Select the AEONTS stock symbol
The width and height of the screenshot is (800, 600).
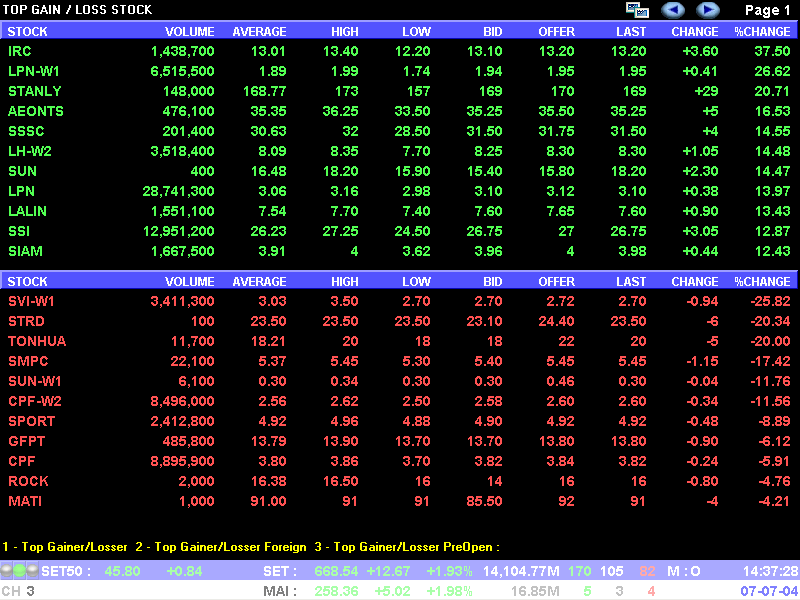click(x=36, y=111)
